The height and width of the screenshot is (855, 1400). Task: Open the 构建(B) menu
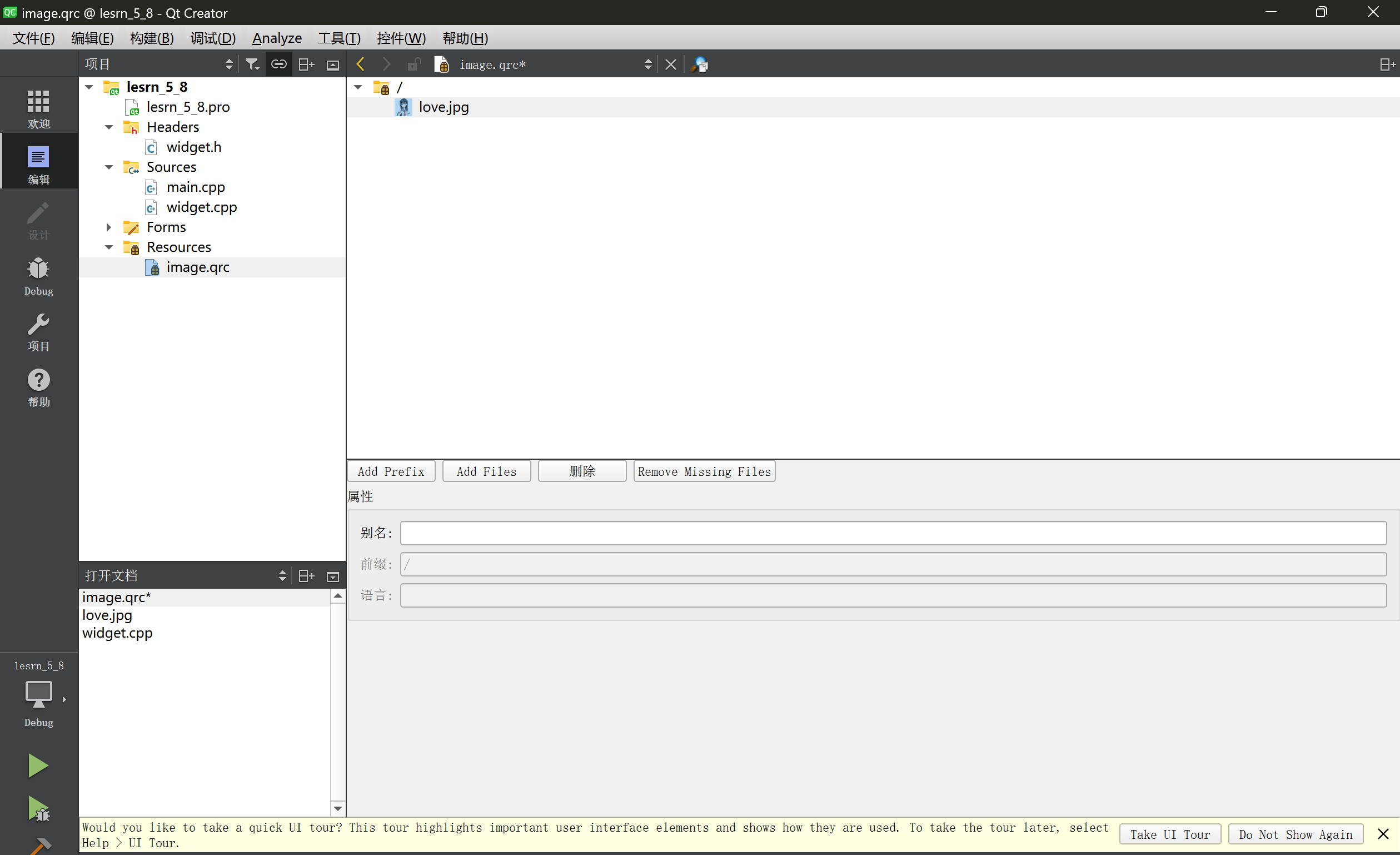152,38
